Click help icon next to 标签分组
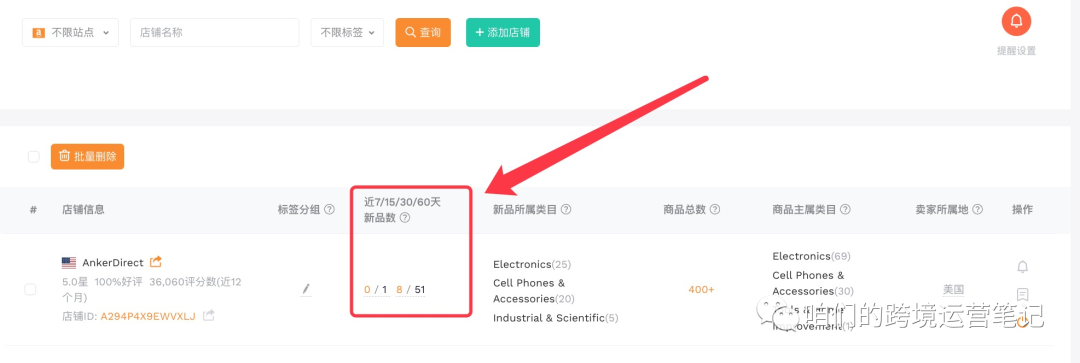 point(329,209)
